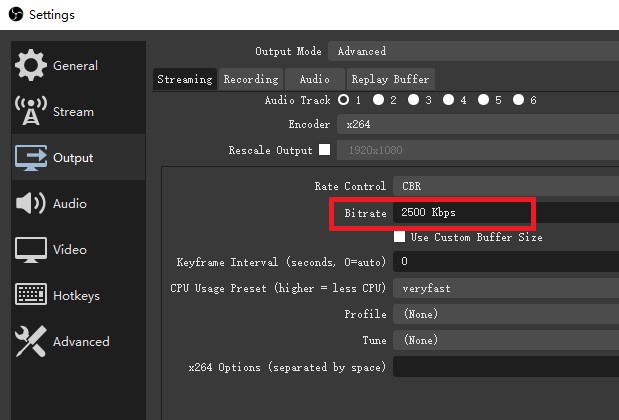Screen dimensions: 619x420
Task: Select audio track 6 radio button
Action: [518, 100]
